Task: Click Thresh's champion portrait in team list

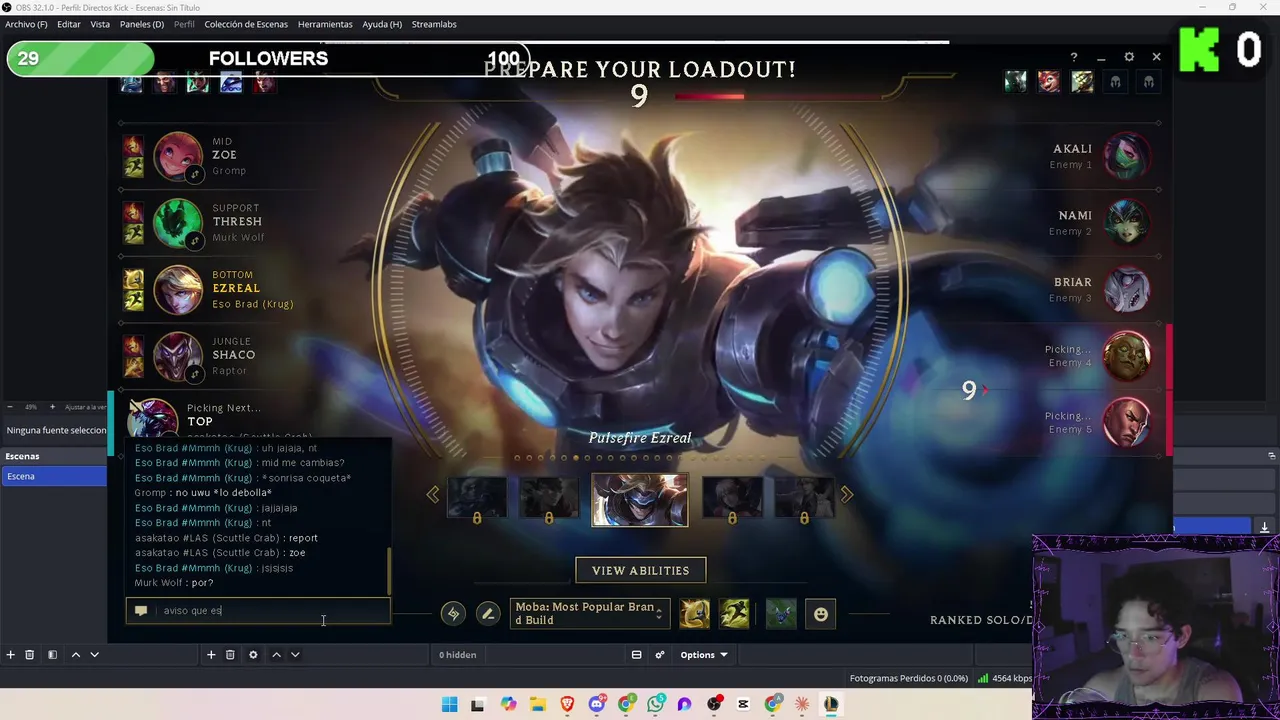Action: [x=178, y=222]
